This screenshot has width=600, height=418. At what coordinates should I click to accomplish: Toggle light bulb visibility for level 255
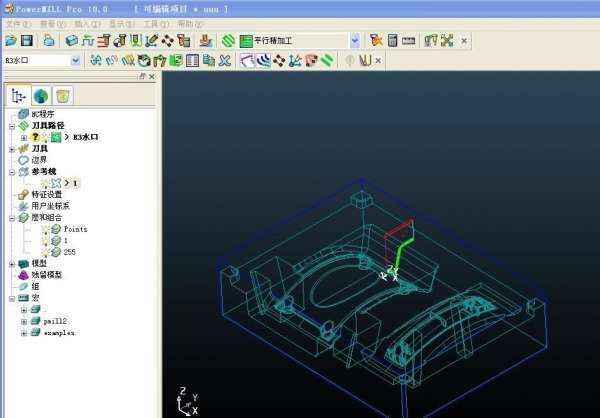(x=45, y=252)
